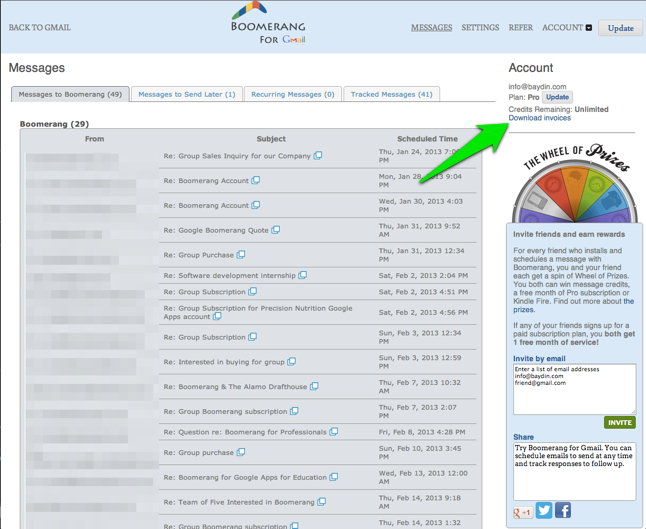This screenshot has height=529, width=646.
Task: Open popup icon for Jan 30 Boomerang Account
Action: pos(255,205)
